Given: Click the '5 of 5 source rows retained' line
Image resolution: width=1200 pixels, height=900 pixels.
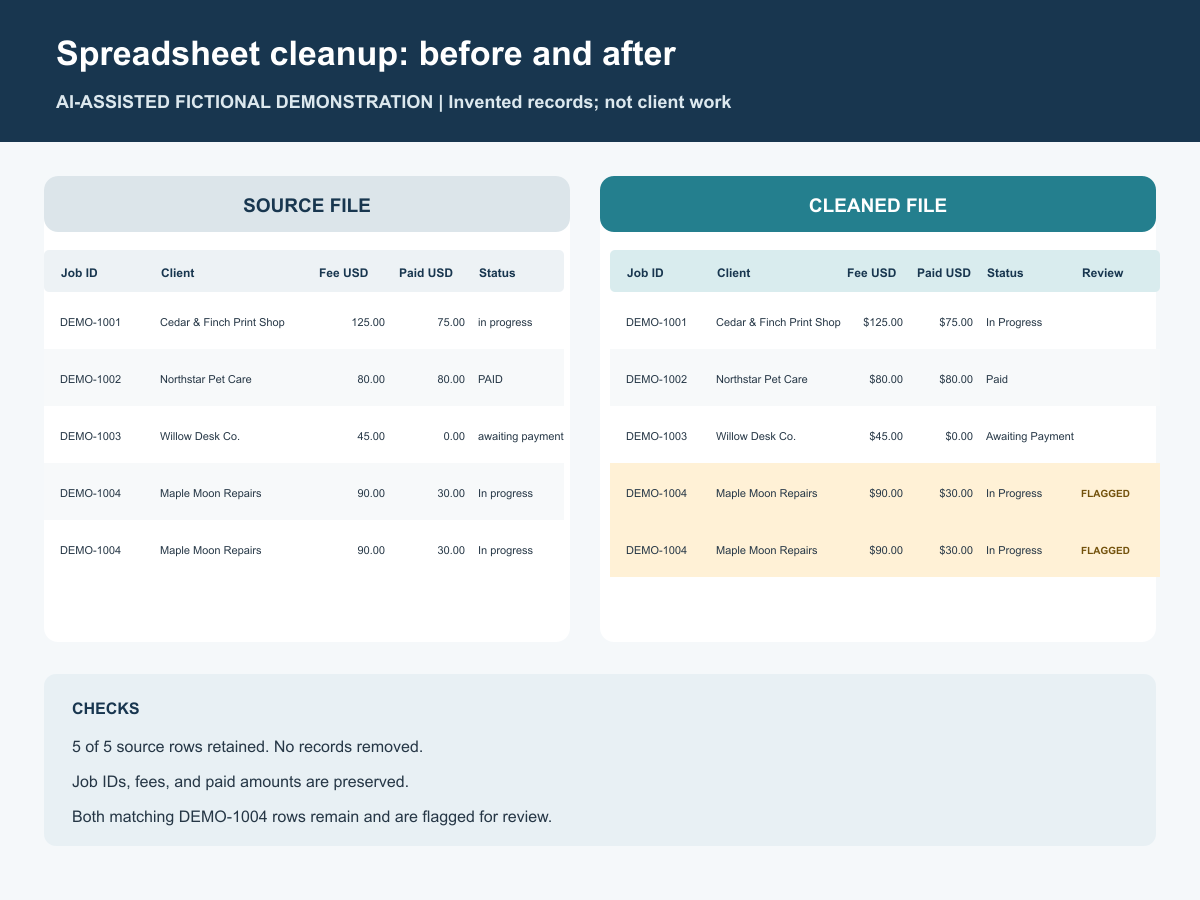Looking at the screenshot, I should click(x=248, y=747).
